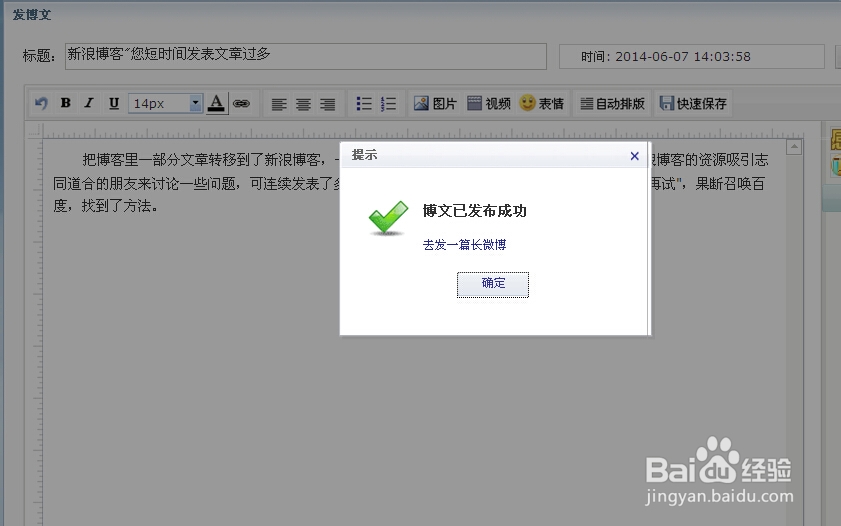
Task: Open the font color (A) picker
Action: click(216, 103)
